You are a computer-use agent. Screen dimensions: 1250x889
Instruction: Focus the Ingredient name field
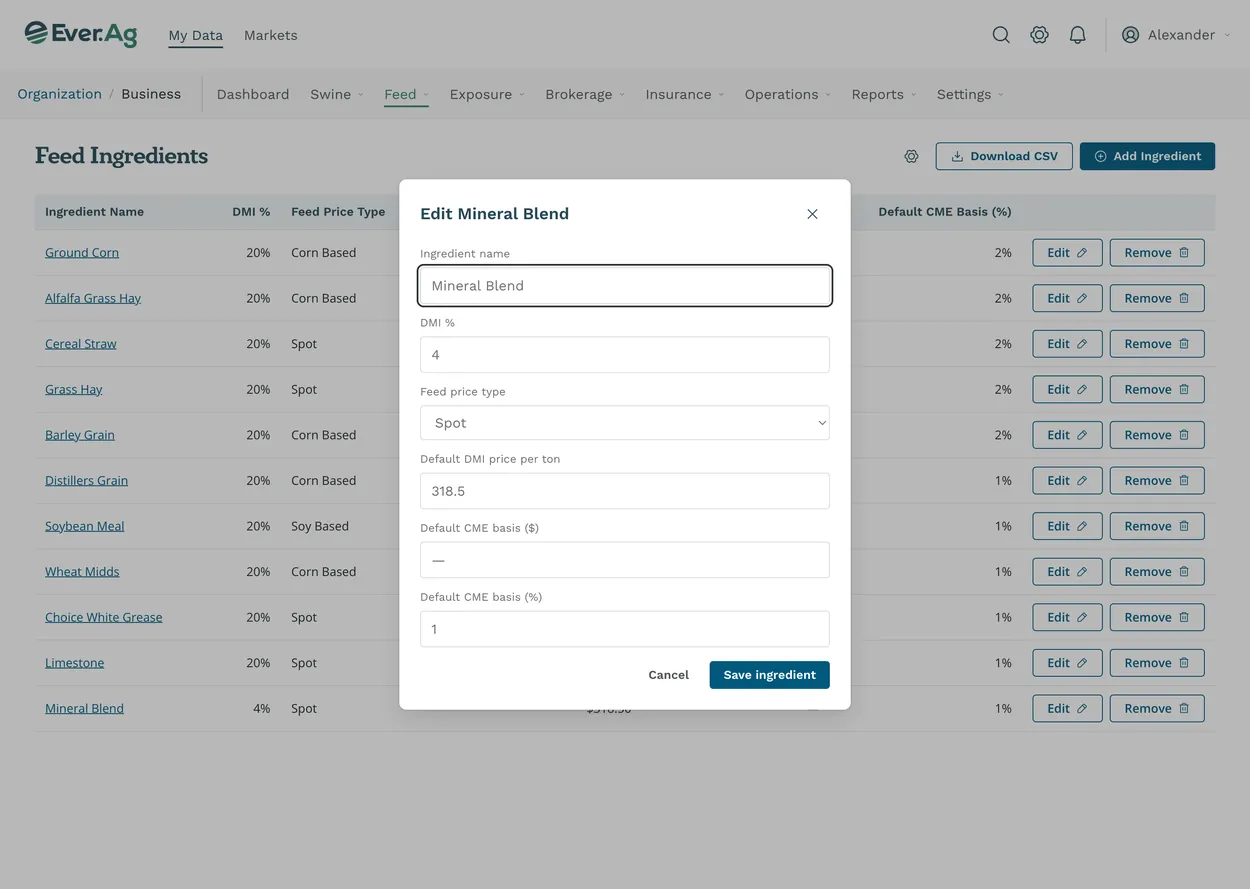tap(625, 285)
